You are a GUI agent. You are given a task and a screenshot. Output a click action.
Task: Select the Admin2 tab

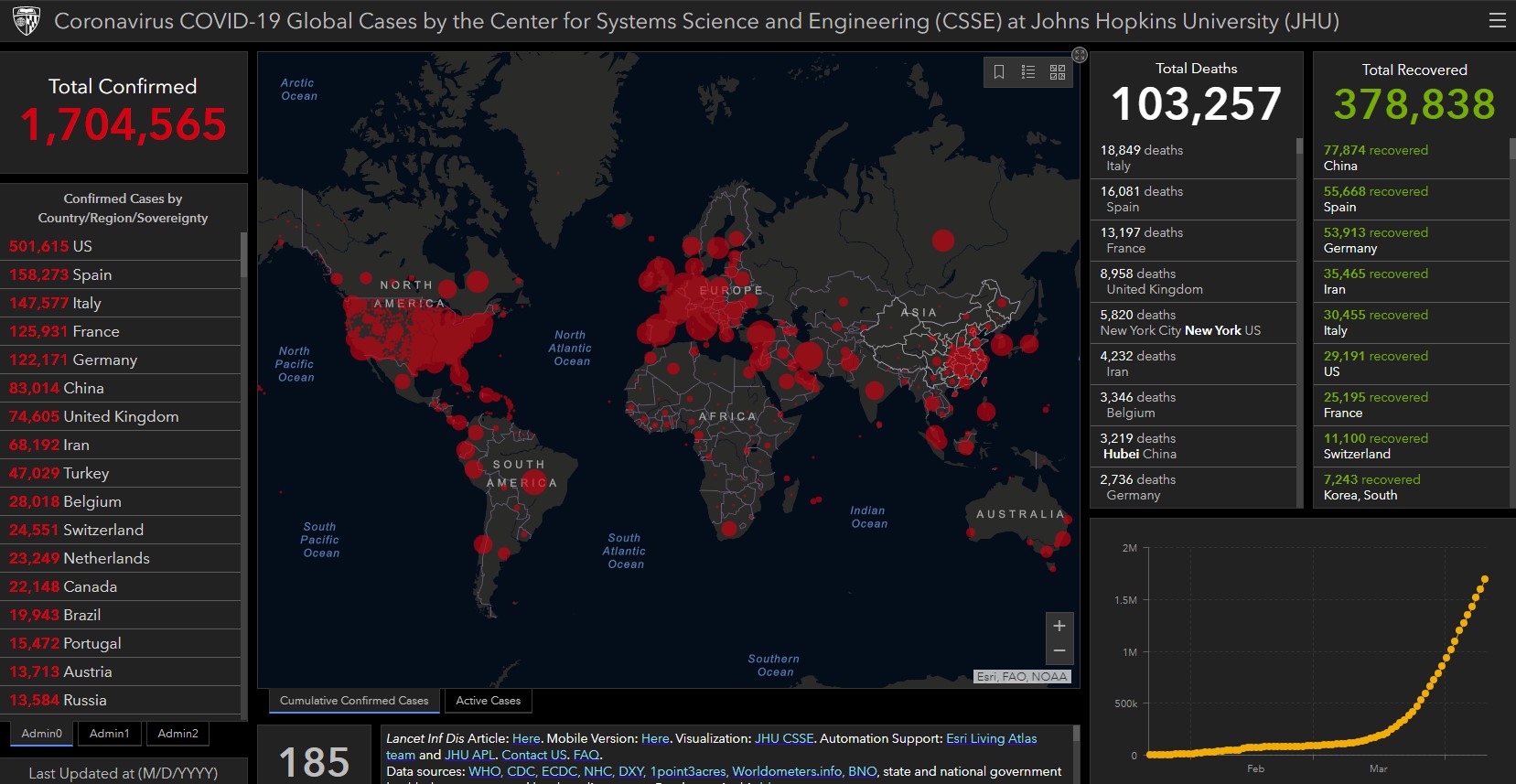coord(177,734)
